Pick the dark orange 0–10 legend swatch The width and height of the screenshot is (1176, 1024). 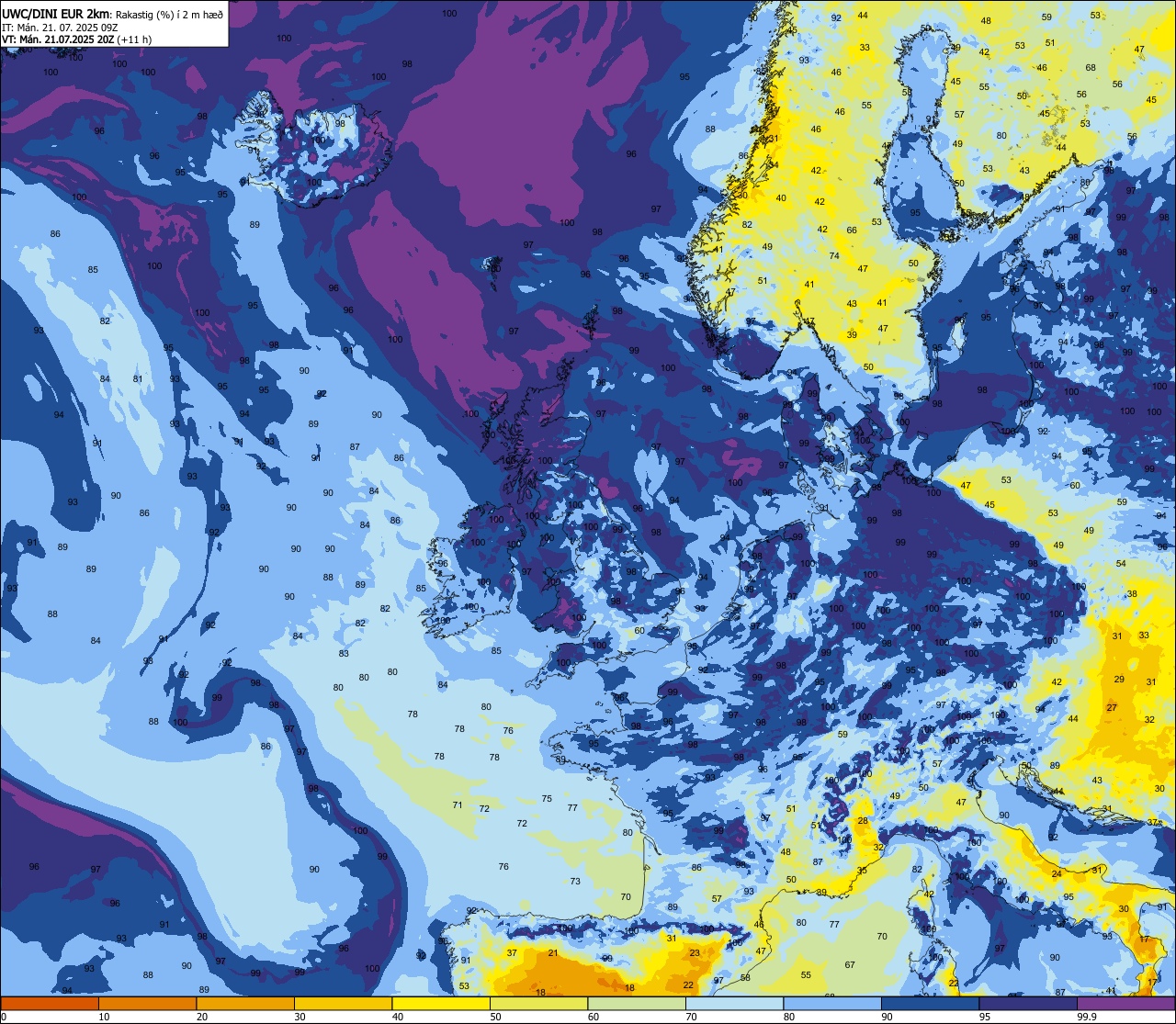tap(50, 1003)
